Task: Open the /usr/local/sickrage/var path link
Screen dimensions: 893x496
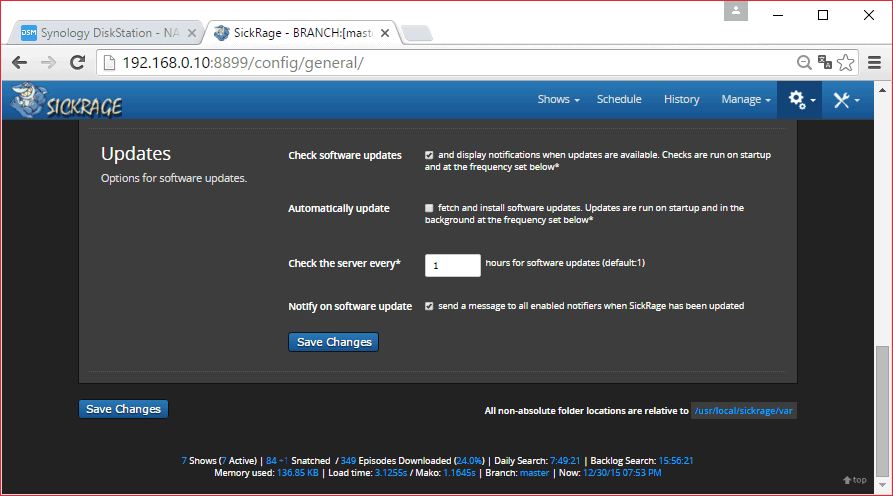Action: (x=743, y=411)
